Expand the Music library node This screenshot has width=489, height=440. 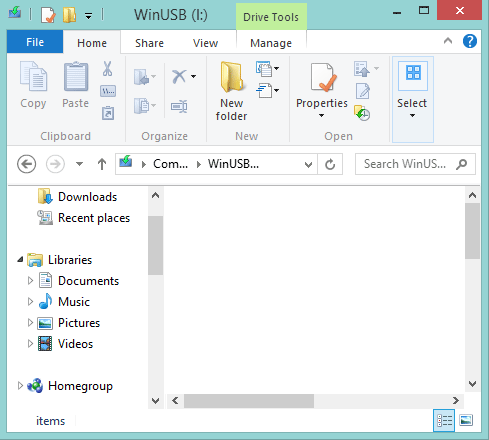point(30,302)
